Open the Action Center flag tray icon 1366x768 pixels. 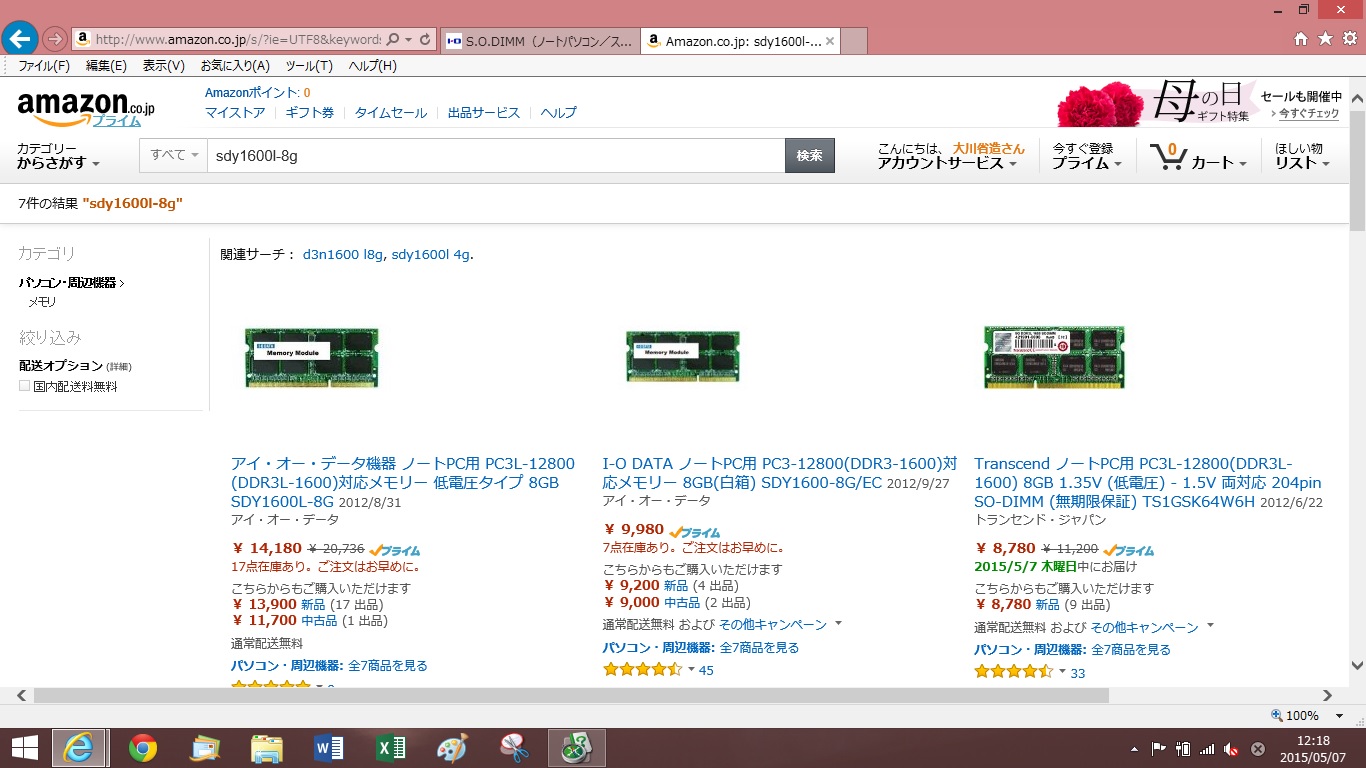coord(1159,748)
